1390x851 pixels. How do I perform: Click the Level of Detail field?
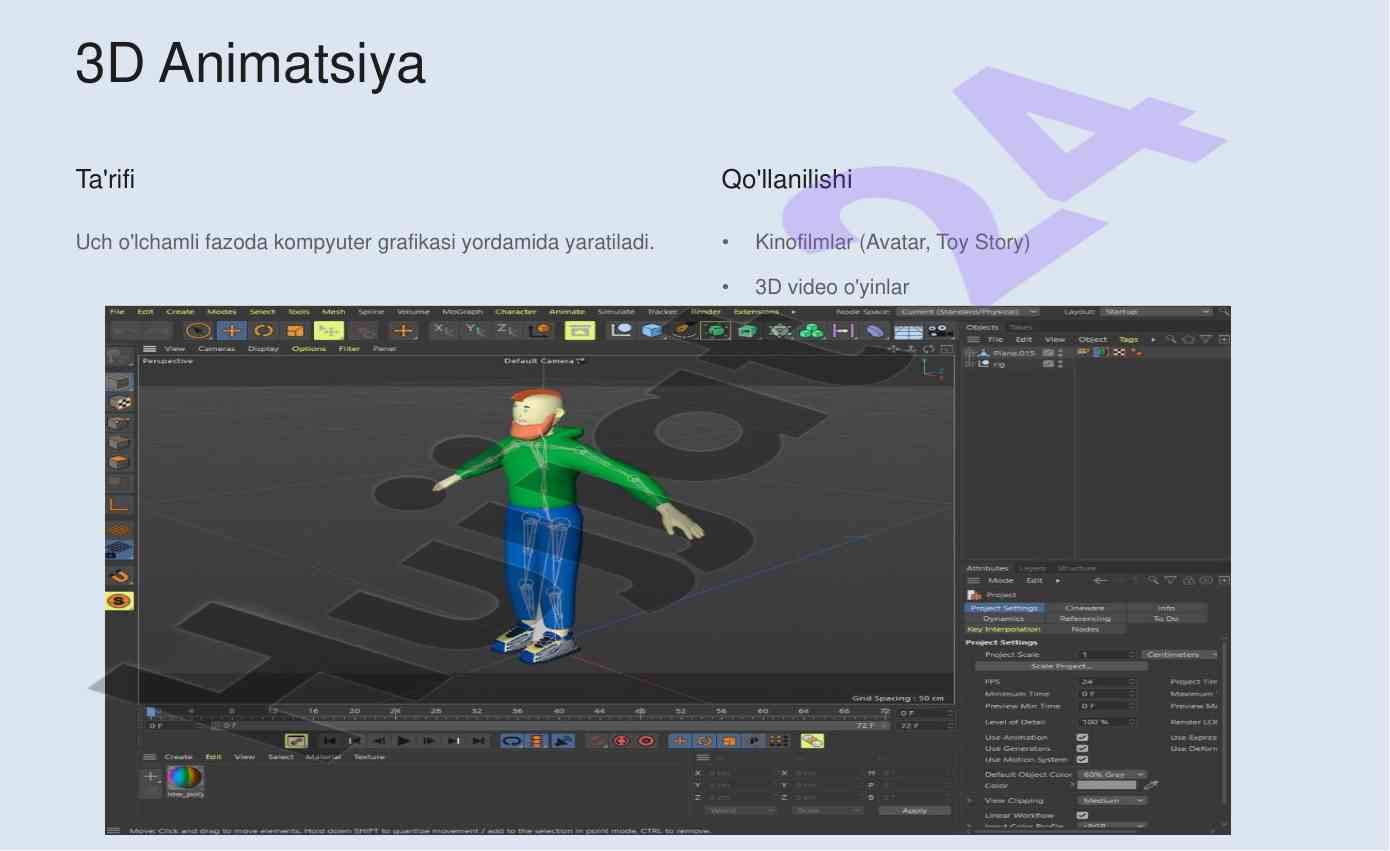point(1106,722)
